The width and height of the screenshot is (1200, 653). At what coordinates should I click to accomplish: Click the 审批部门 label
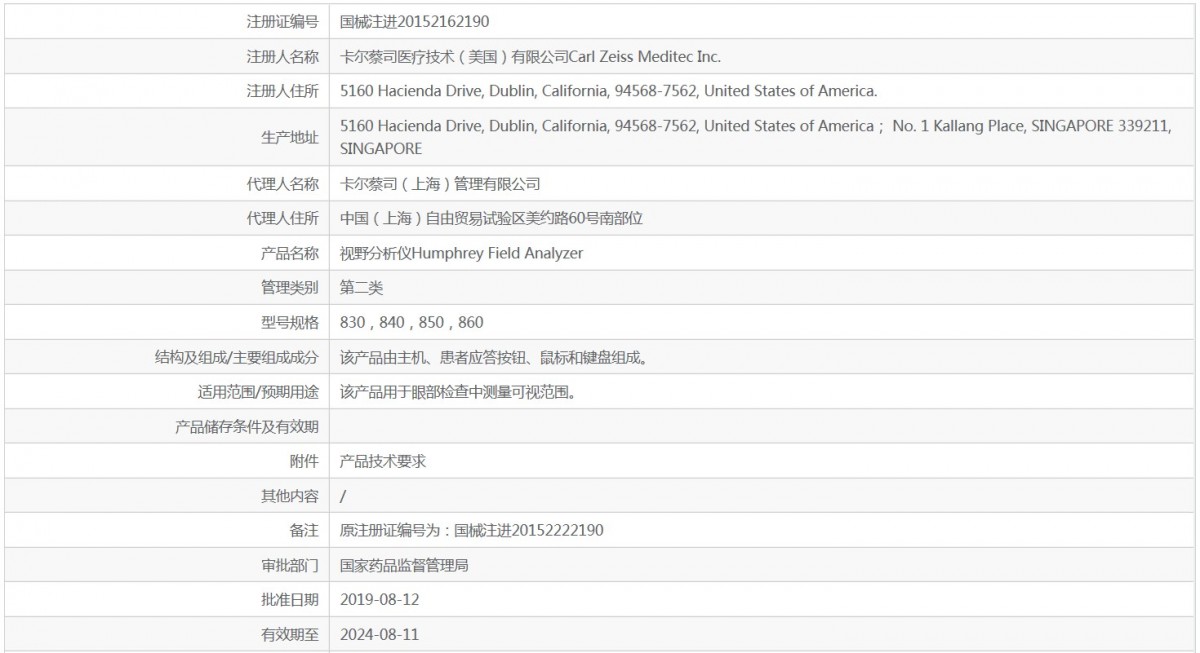click(290, 565)
